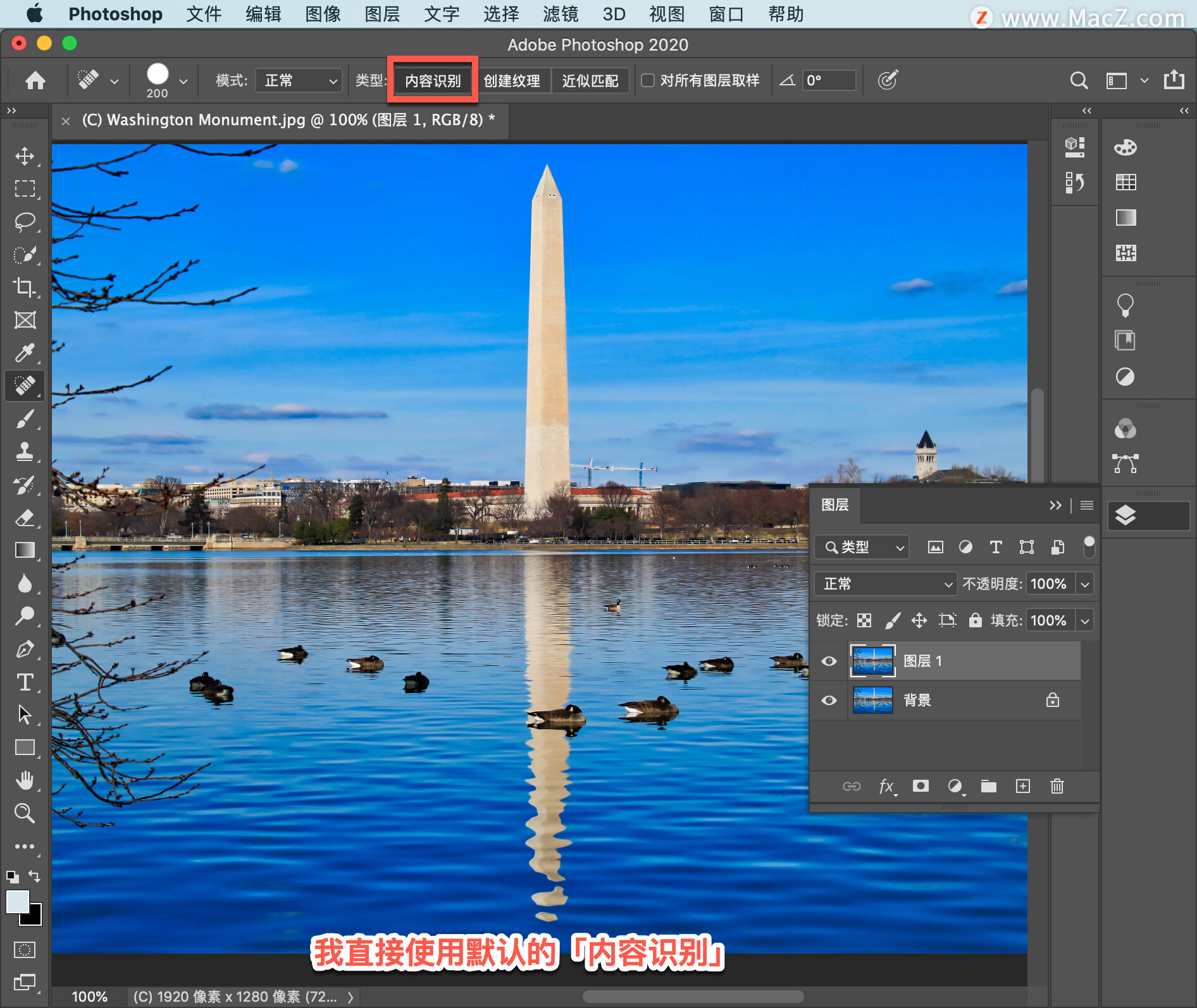
Task: Select the Dodge tool
Action: (x=25, y=616)
